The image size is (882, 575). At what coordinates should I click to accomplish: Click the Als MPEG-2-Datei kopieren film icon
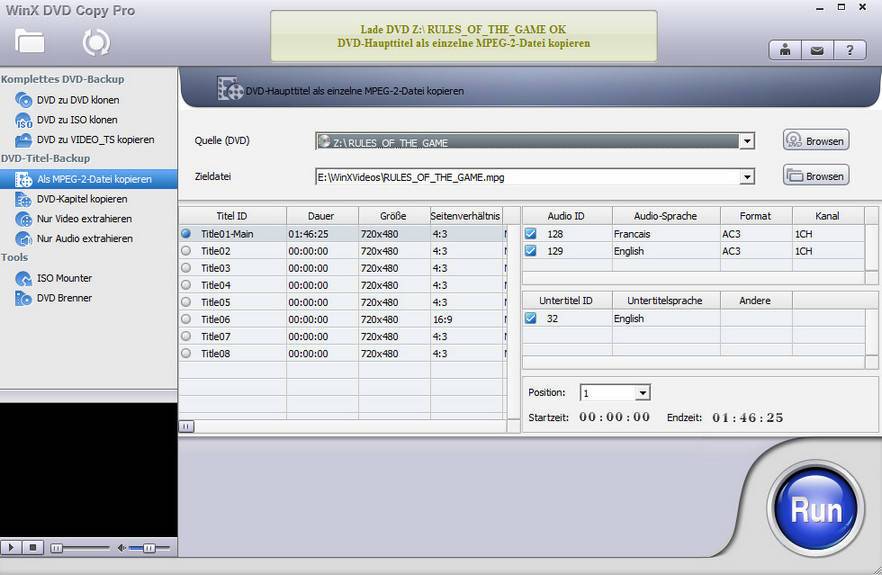click(x=24, y=179)
